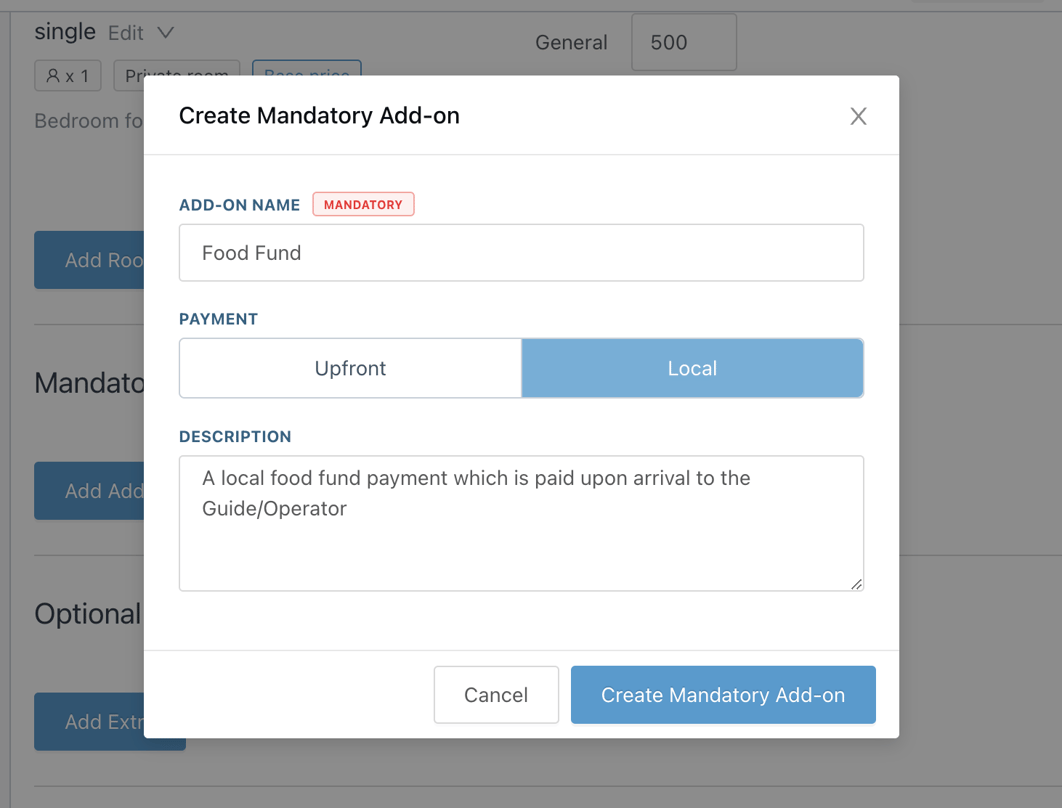
Task: Expand the Edit dropdown beside single
Action: (x=164, y=32)
